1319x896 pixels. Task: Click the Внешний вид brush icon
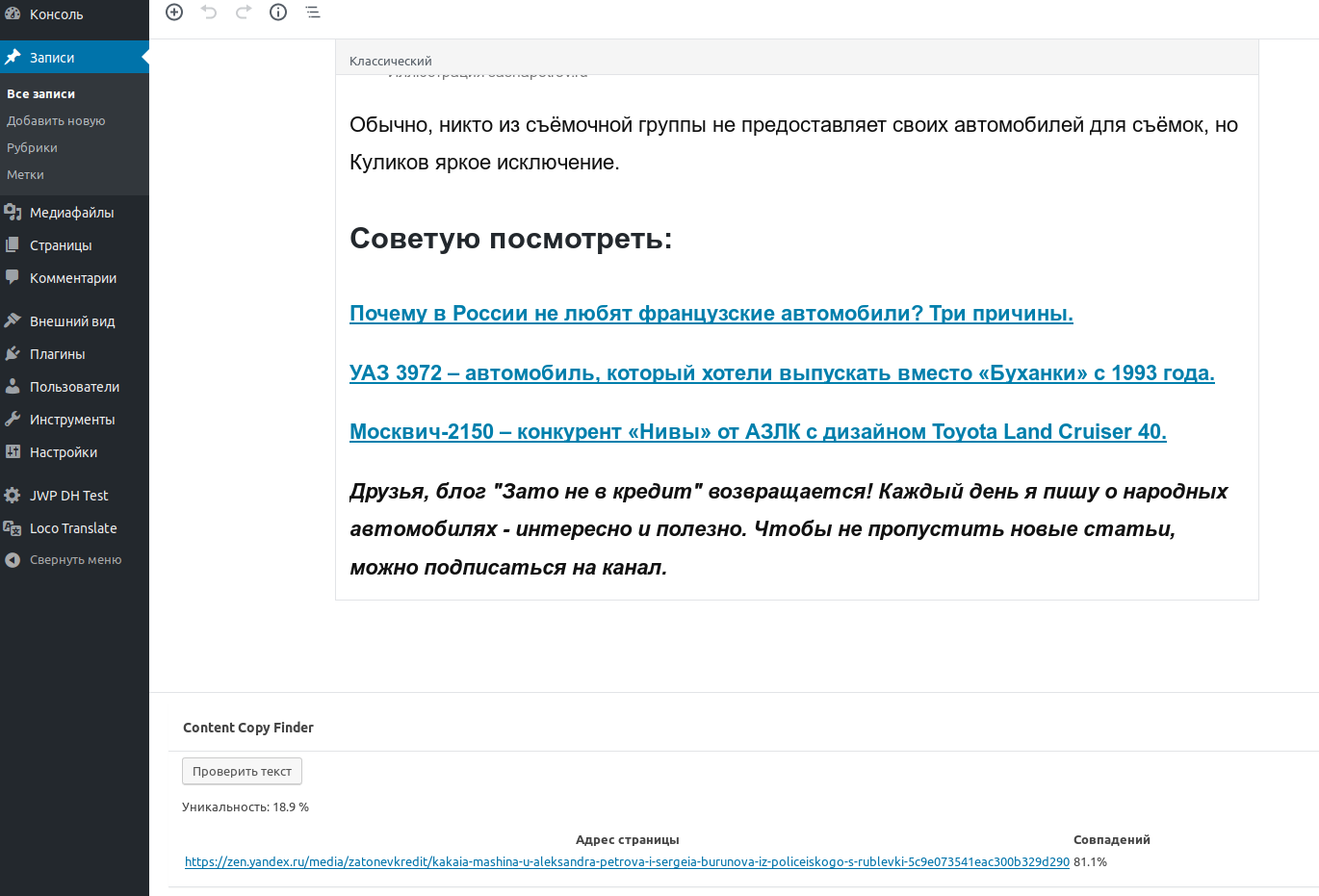13,321
